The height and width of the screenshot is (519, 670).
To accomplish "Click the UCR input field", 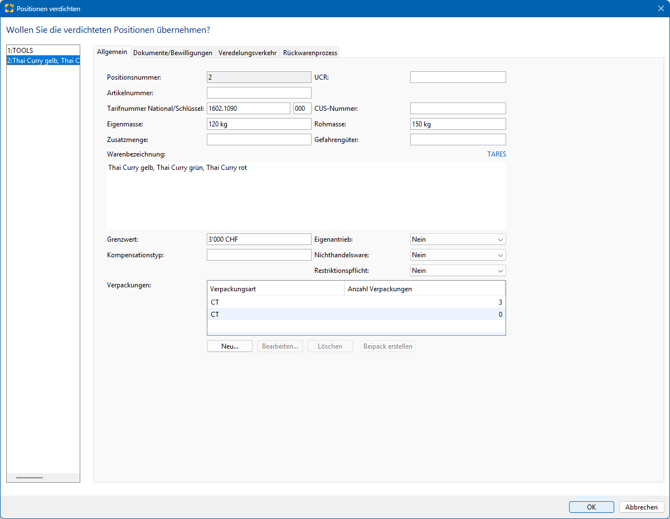I will [458, 77].
